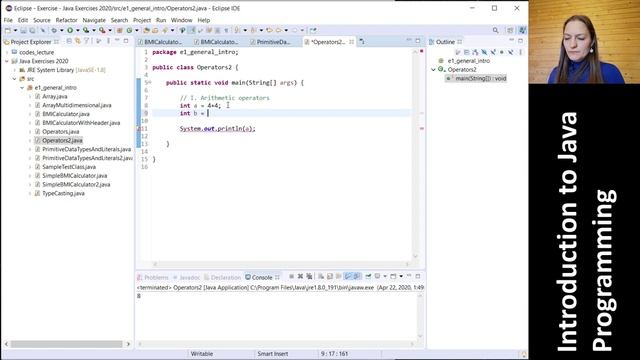This screenshot has width=640, height=360.
Task: Click Collapse All in Project Explorer
Action: pos(69,41)
